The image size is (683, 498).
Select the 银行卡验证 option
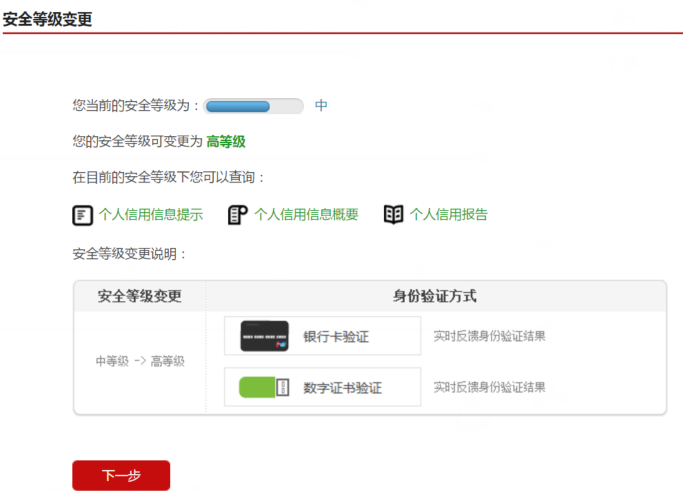[322, 336]
